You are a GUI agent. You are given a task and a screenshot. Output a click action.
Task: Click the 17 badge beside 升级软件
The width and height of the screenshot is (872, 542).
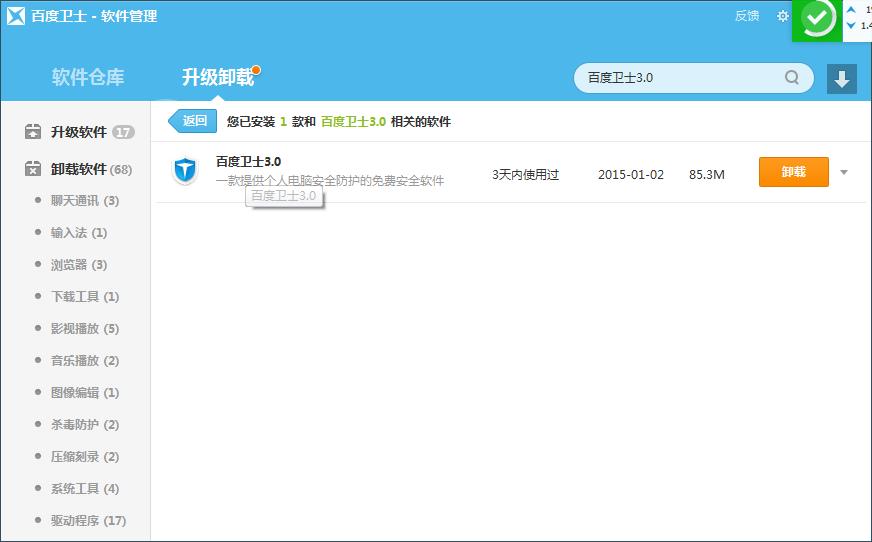pyautogui.click(x=123, y=132)
